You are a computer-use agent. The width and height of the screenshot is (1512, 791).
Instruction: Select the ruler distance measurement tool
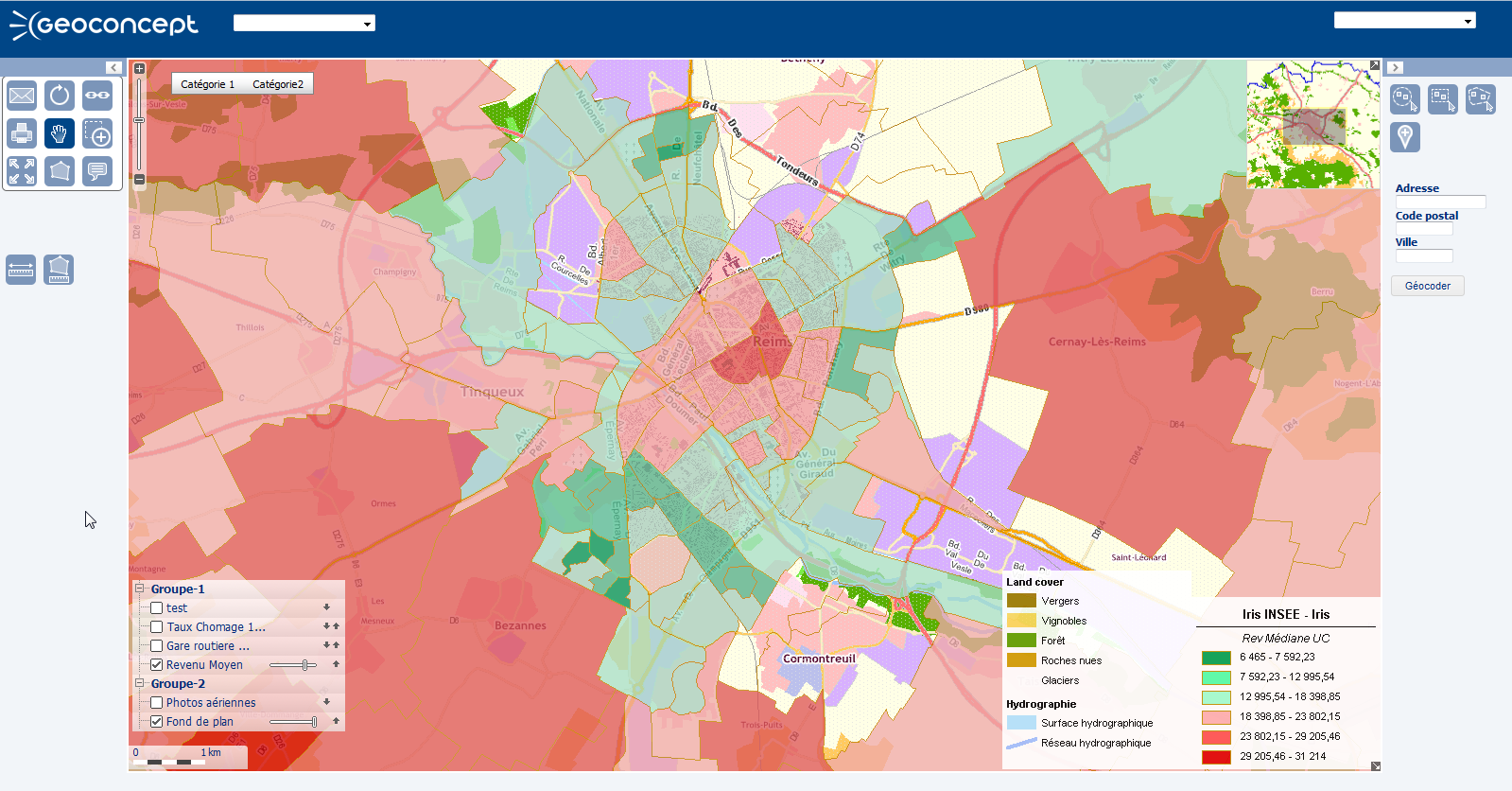pos(21,270)
